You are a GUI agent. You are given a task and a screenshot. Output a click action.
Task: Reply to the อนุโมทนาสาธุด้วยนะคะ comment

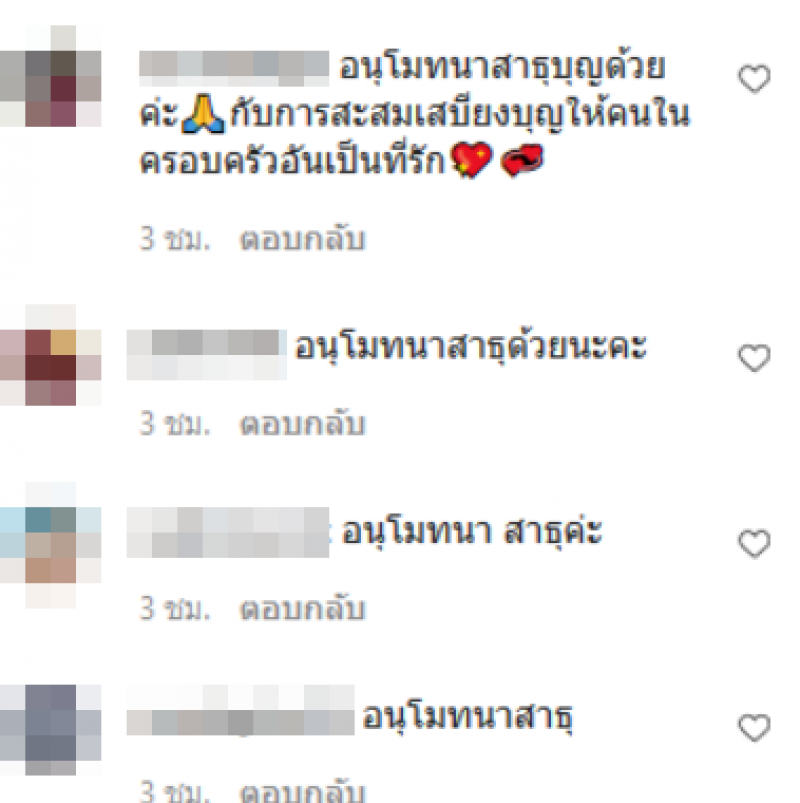click(303, 425)
